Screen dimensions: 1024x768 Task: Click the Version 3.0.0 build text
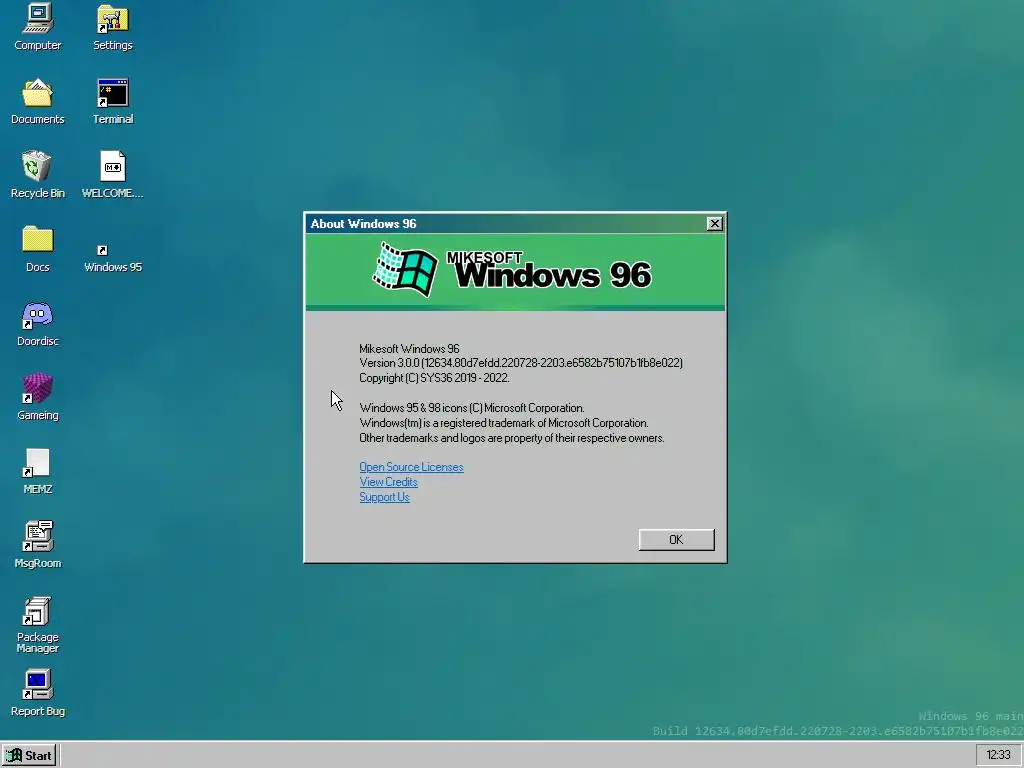[x=520, y=363]
